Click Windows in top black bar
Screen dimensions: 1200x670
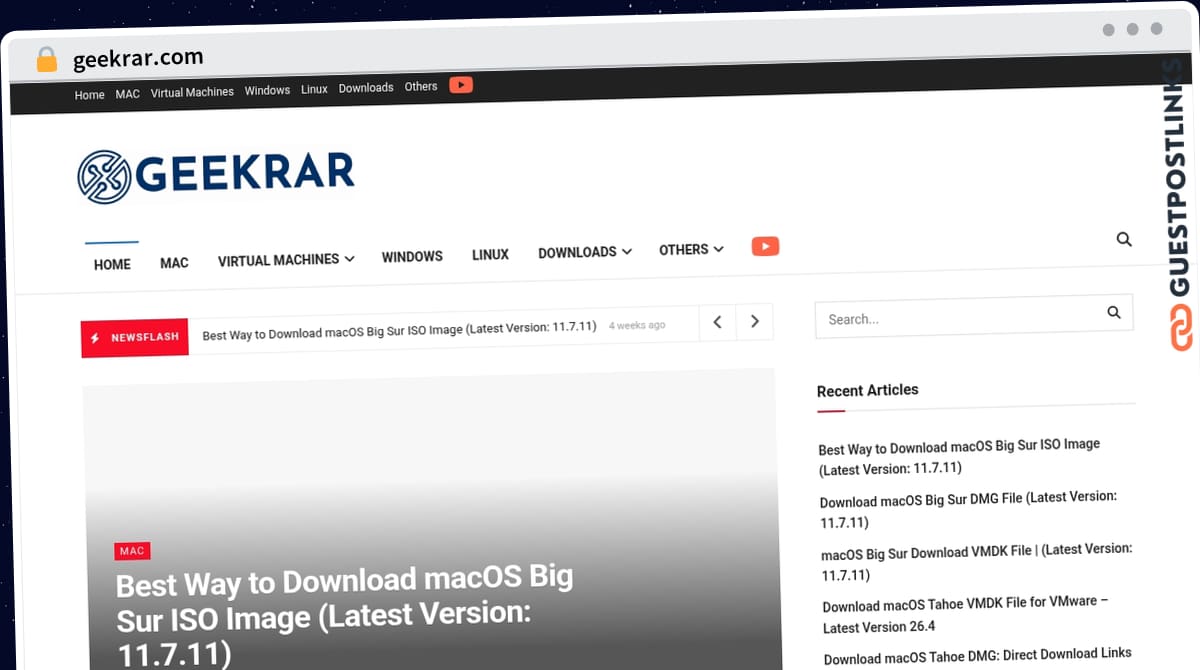click(x=267, y=90)
